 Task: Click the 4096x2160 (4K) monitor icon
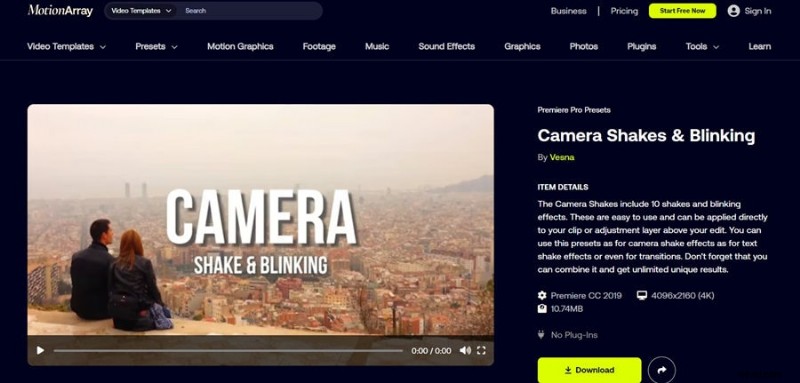pyautogui.click(x=642, y=295)
